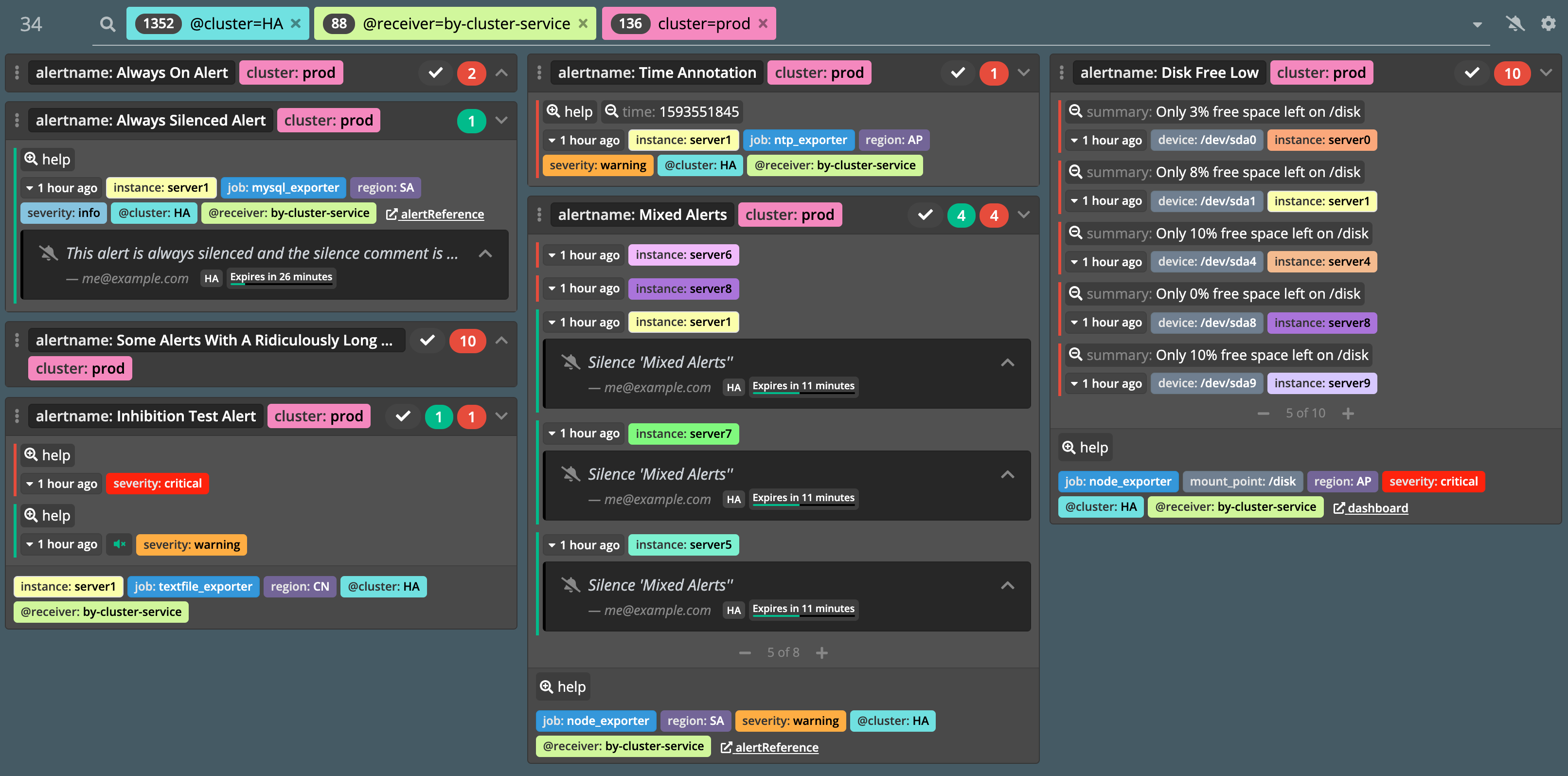Show more alerts in Mixed Alerts with plus
The height and width of the screenshot is (776, 1568).
(x=822, y=653)
